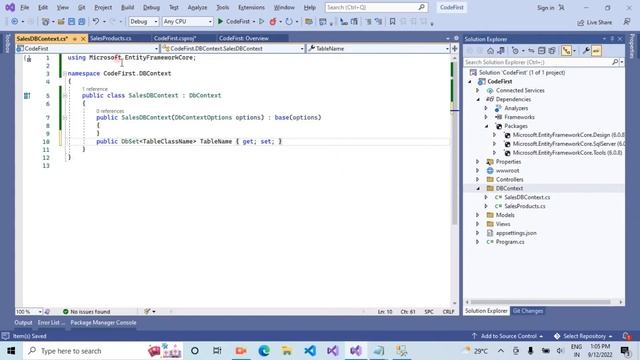Expand the Analyzers node
This screenshot has width=640, height=360.
pyautogui.click(x=486, y=108)
